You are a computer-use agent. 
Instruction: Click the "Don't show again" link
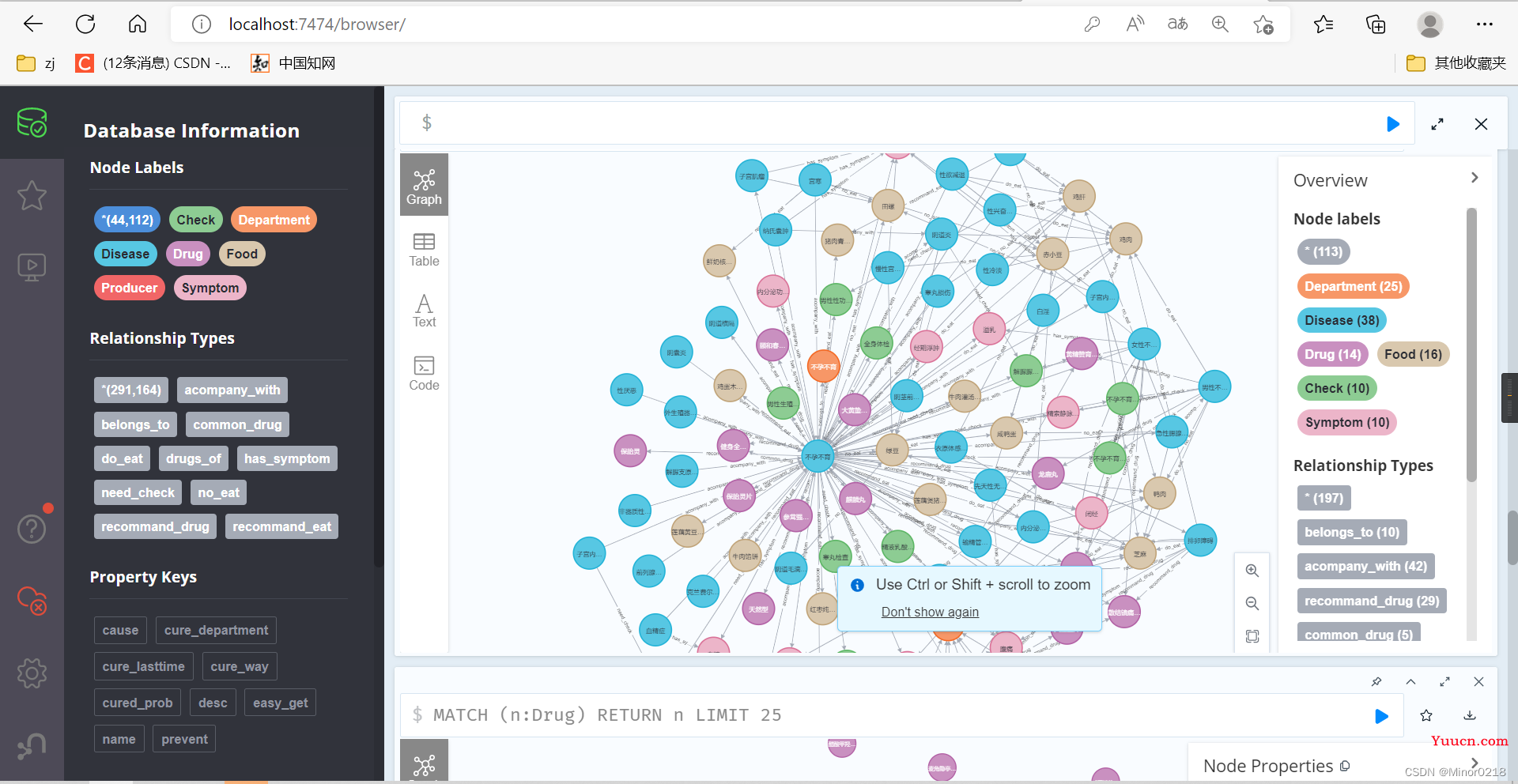(930, 612)
